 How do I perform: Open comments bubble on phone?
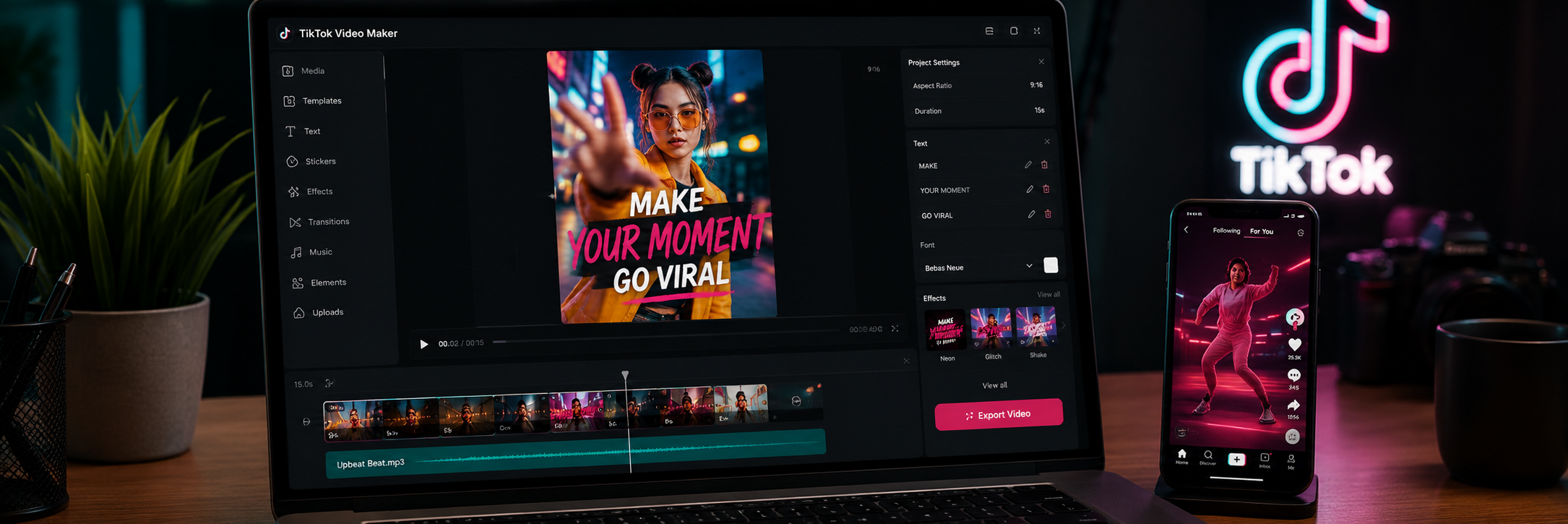1294,375
